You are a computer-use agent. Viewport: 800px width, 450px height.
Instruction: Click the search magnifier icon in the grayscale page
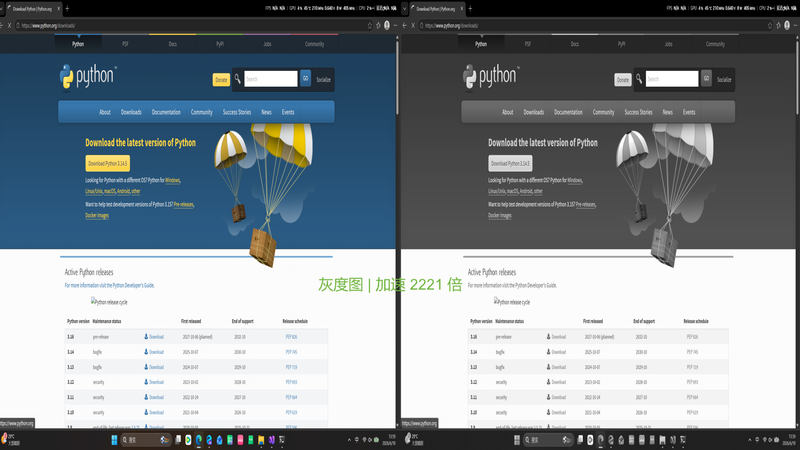point(639,79)
